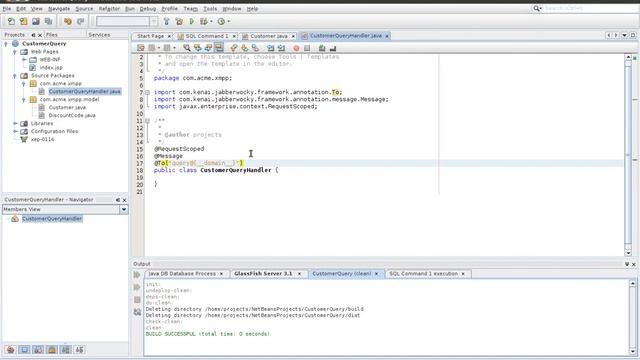Click the Open Project toolbar icon
This screenshot has width=640, height=360.
[36, 21]
